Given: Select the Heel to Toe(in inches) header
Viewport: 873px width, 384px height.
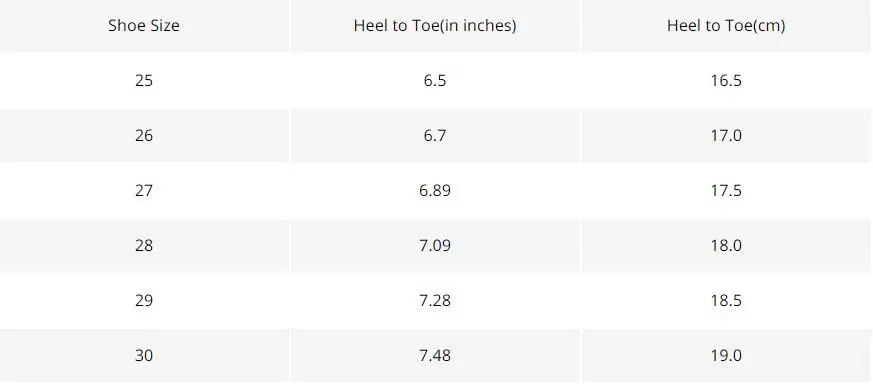Looking at the screenshot, I should pyautogui.click(x=435, y=26).
